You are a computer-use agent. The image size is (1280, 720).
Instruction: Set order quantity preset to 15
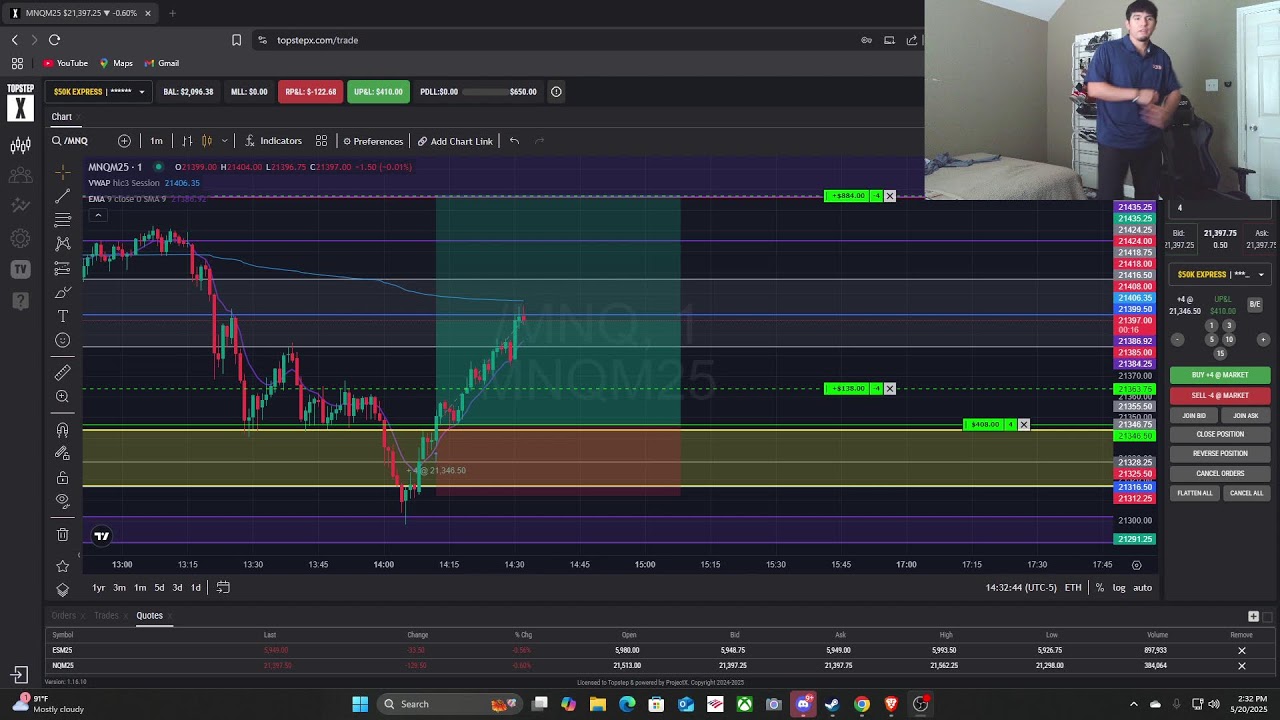1220,354
